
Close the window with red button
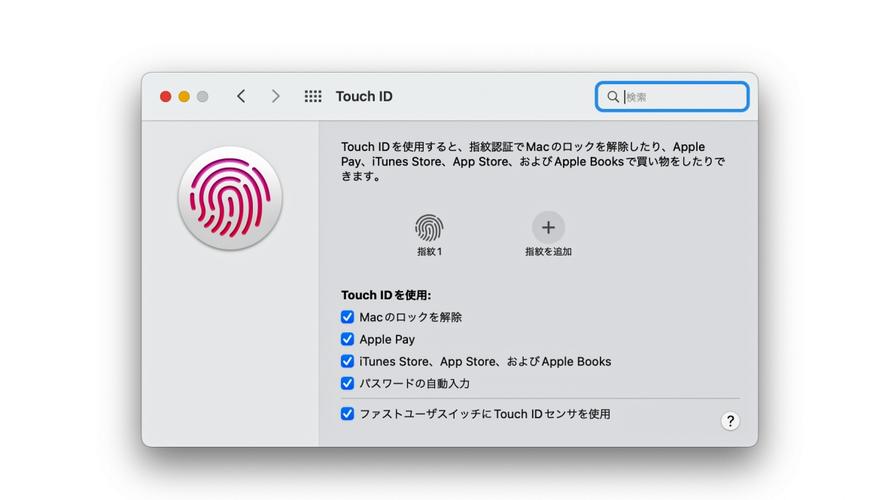pyautogui.click(x=165, y=97)
